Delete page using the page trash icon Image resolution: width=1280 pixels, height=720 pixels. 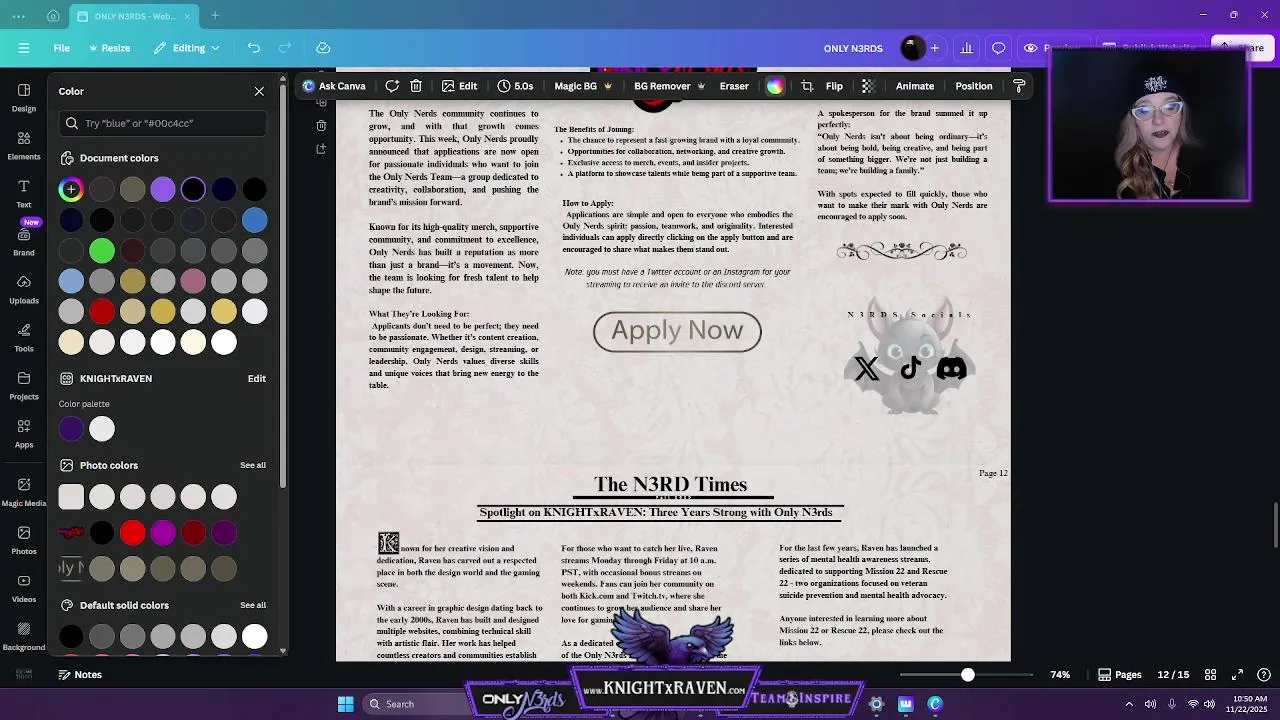pyautogui.click(x=321, y=125)
